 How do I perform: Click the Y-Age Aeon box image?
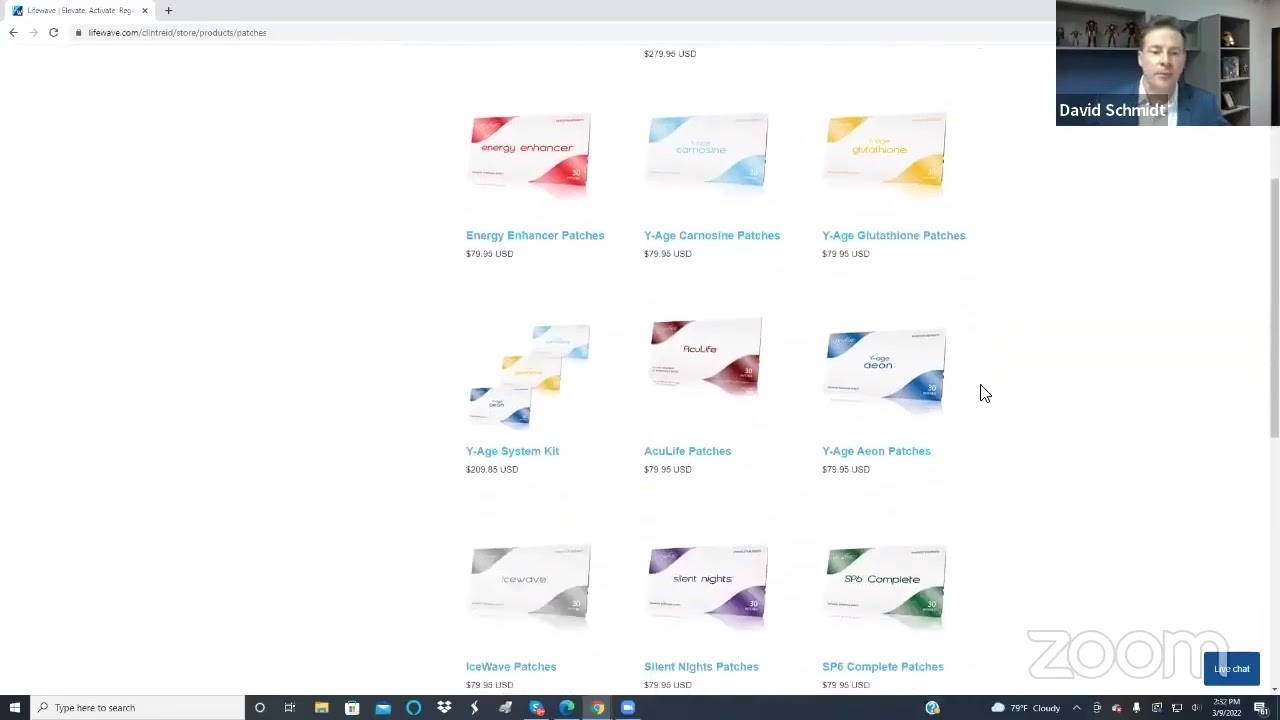(x=886, y=368)
